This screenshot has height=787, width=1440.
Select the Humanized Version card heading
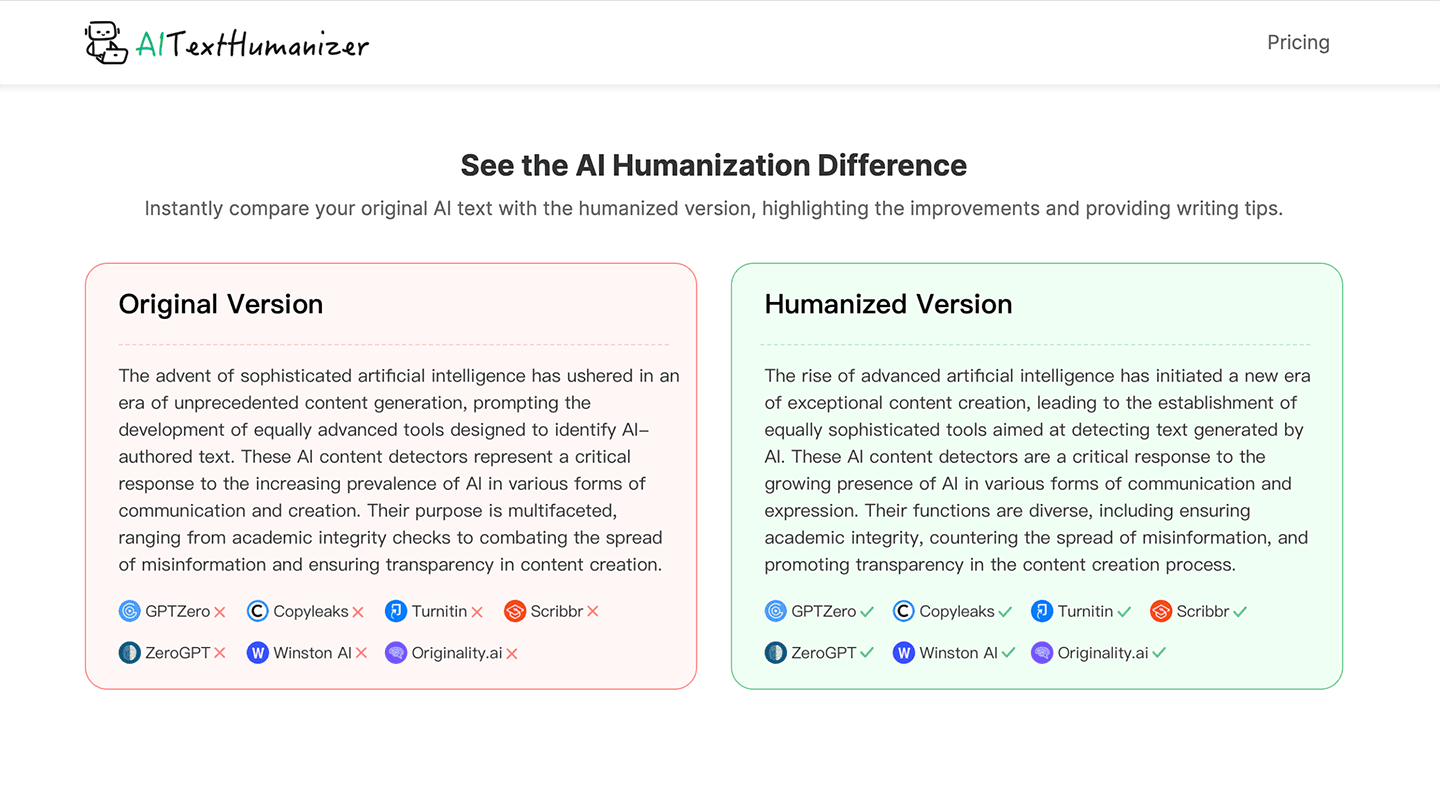(x=888, y=304)
